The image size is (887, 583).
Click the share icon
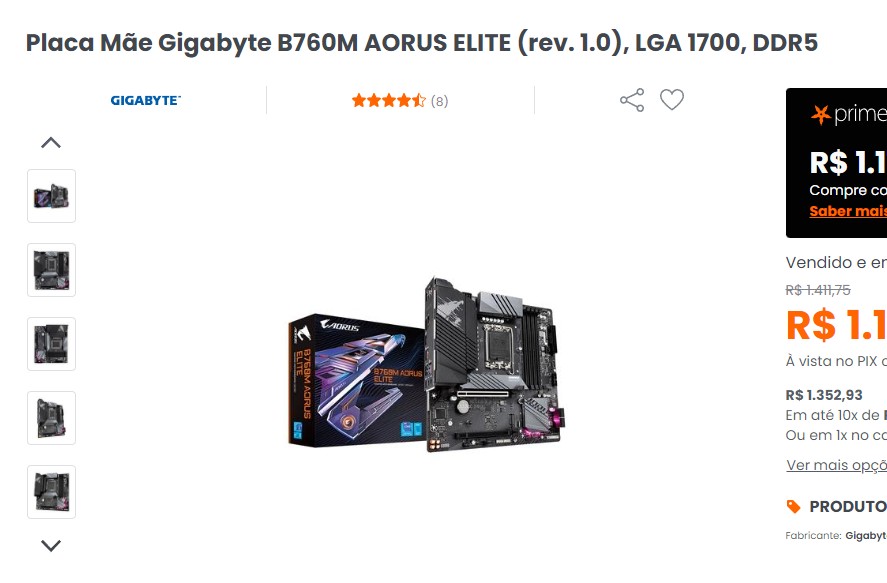632,100
